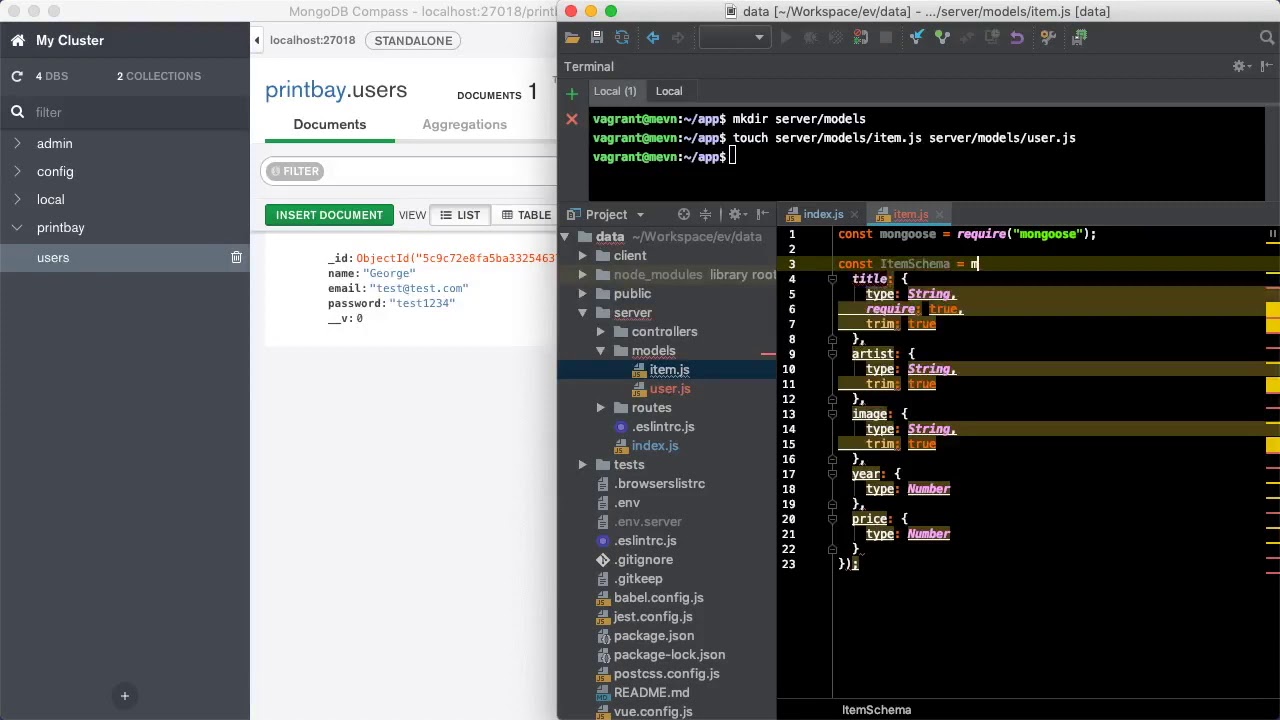This screenshot has height=720, width=1280.
Task: Toggle code fold marker at the title line
Action: pyautogui.click(x=832, y=279)
